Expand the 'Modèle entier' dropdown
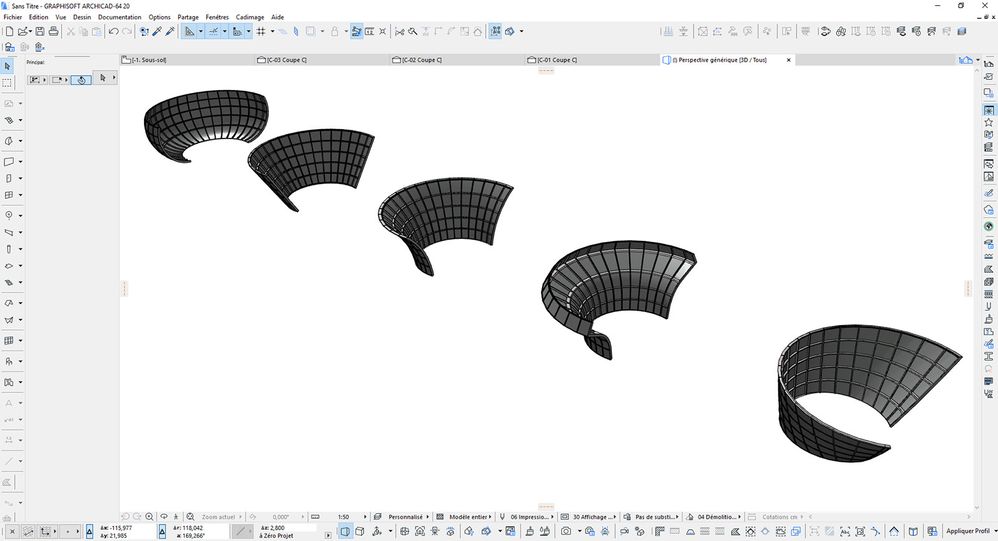Image resolution: width=998 pixels, height=541 pixels. pos(468,517)
